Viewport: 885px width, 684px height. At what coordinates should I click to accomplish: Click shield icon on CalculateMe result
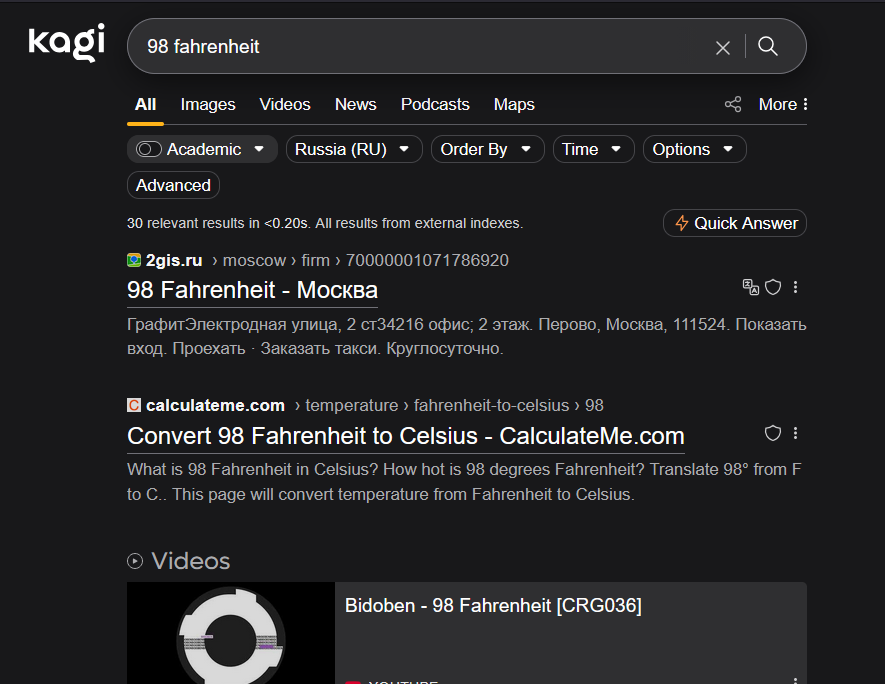(x=773, y=433)
